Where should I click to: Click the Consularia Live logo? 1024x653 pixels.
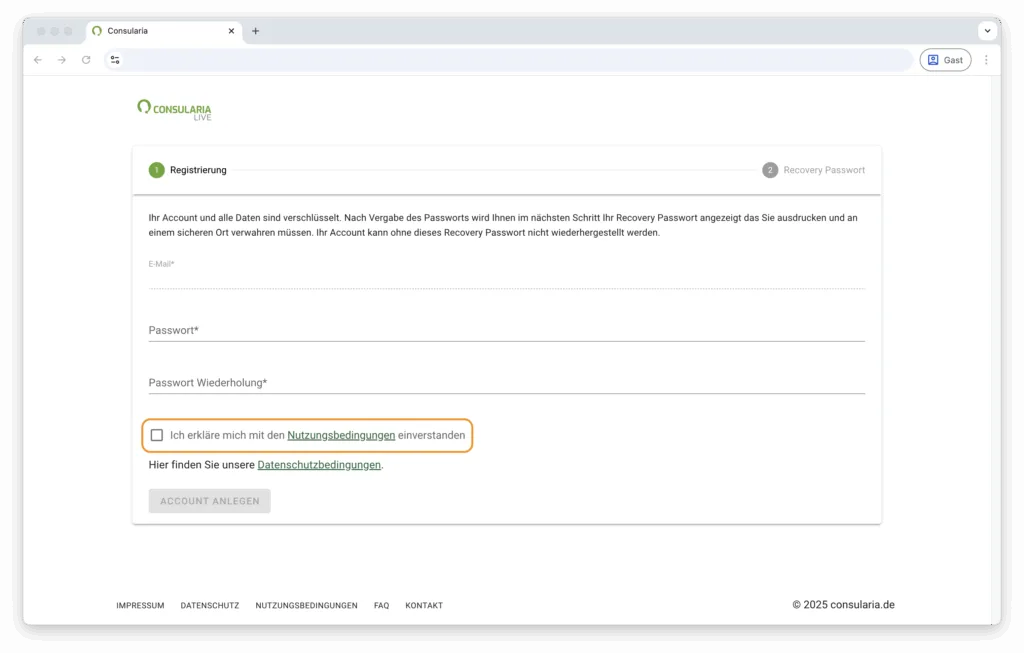(x=174, y=109)
